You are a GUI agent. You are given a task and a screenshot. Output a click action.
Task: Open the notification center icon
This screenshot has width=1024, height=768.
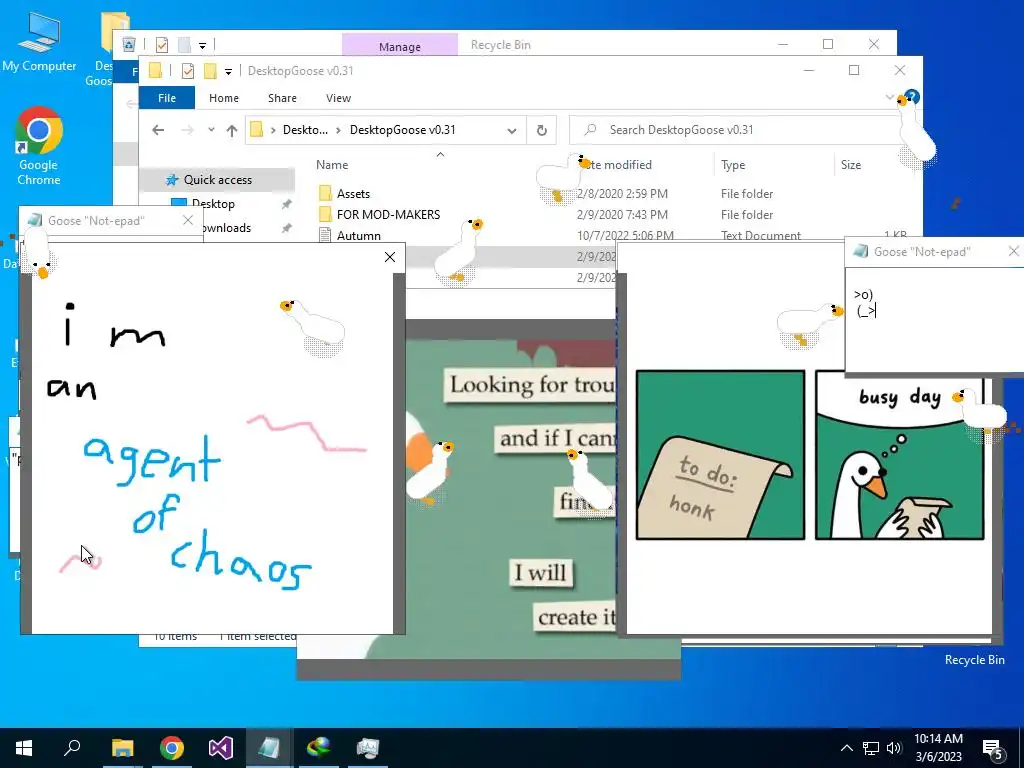tap(993, 749)
